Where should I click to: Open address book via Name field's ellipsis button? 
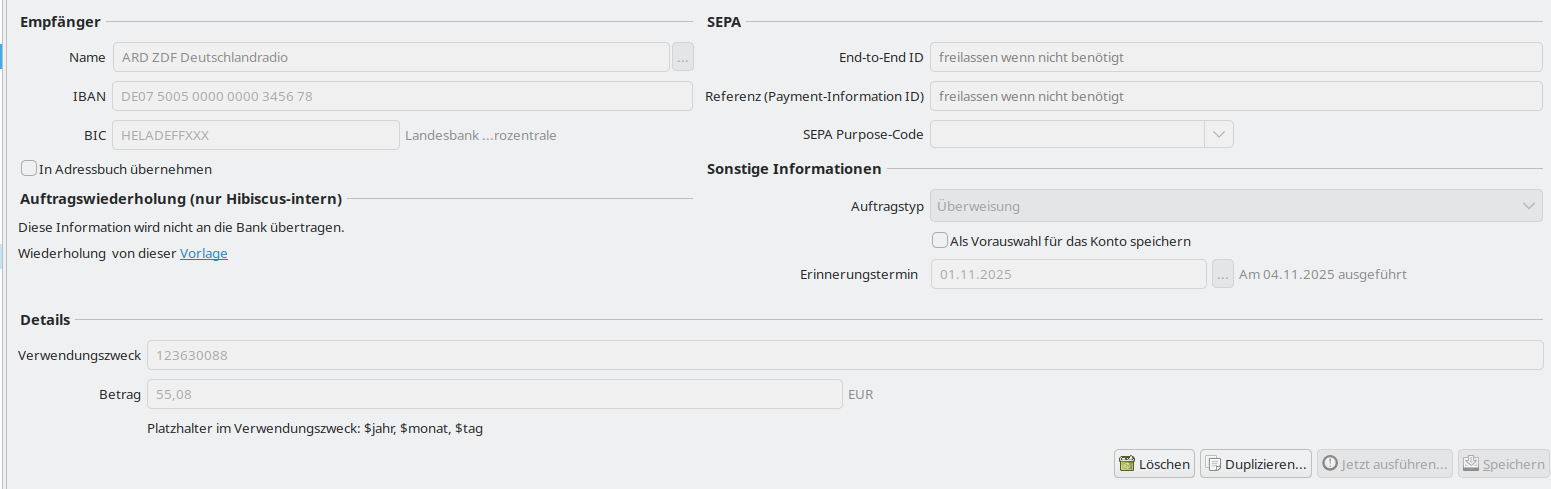coord(682,58)
